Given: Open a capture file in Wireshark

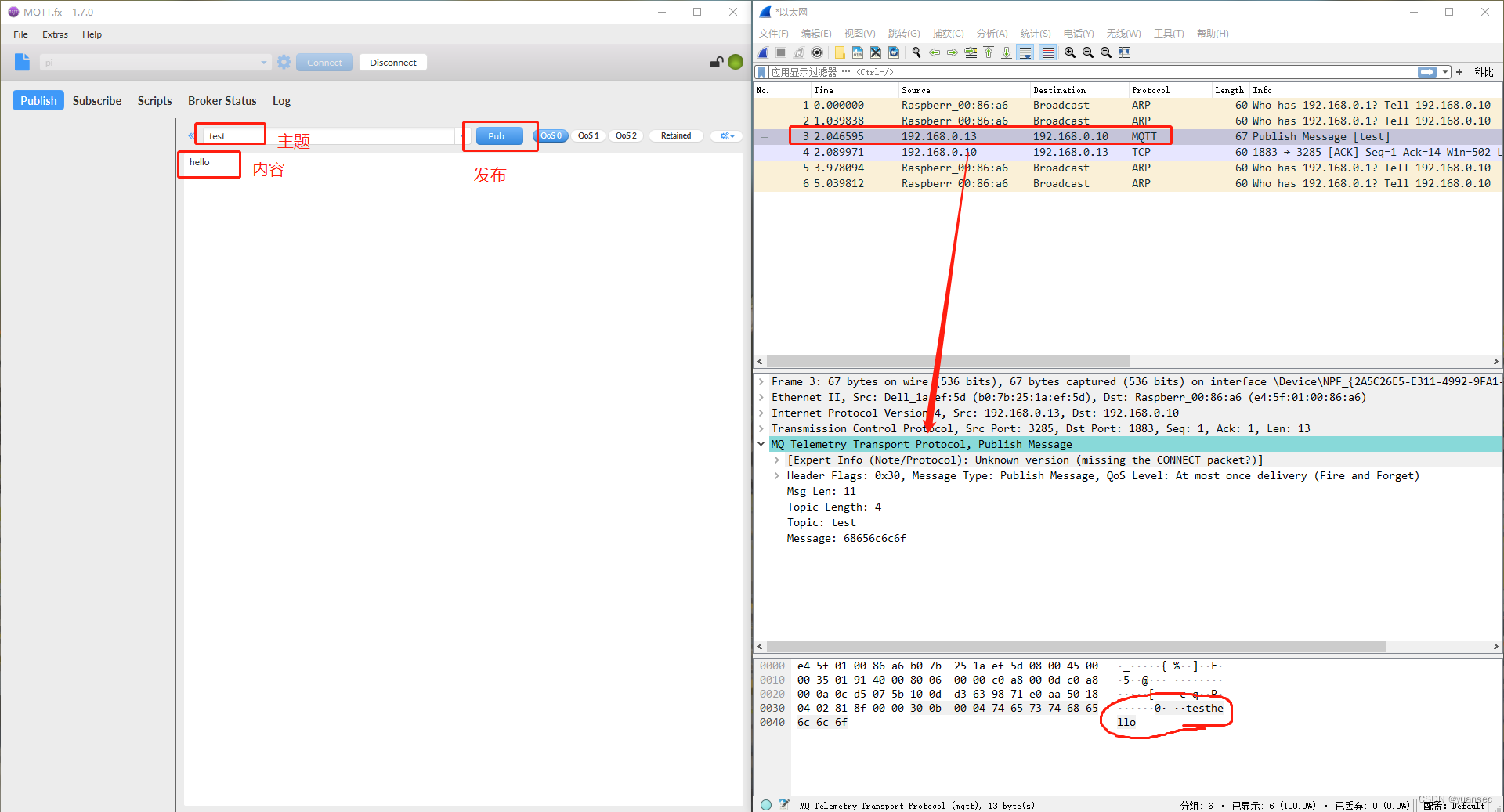Looking at the screenshot, I should 840,52.
